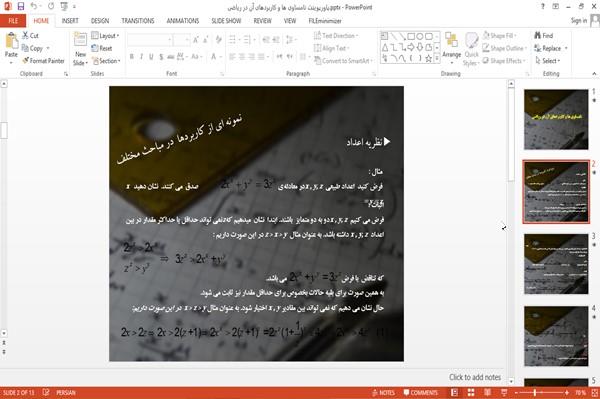600x399 pixels.
Task: Open the FILE tab
Action: (13, 21)
